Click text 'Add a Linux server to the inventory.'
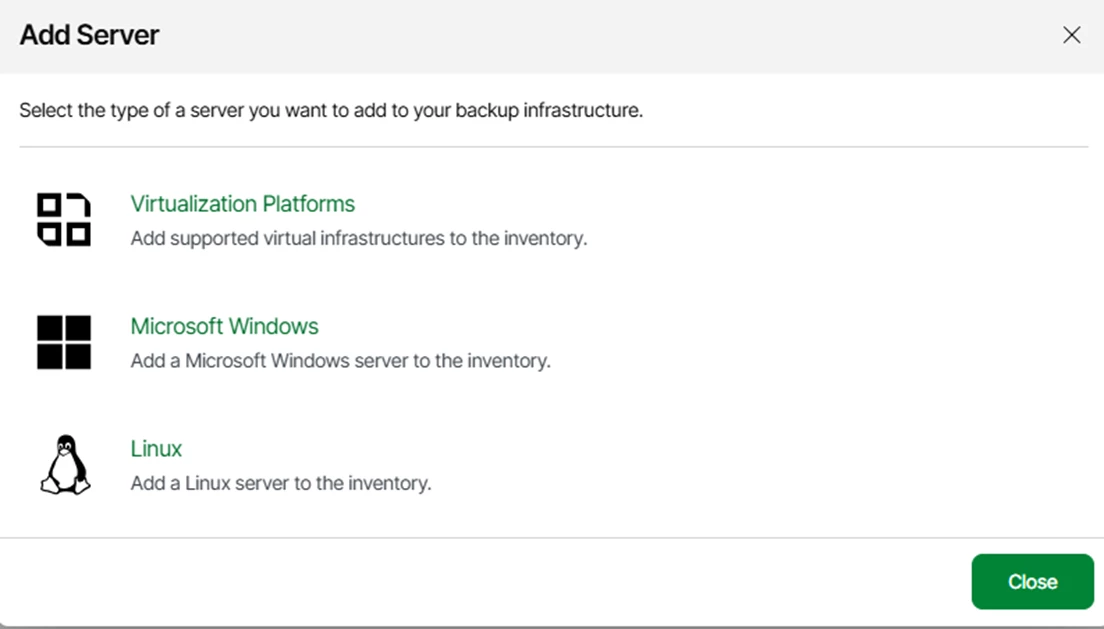 (280, 483)
